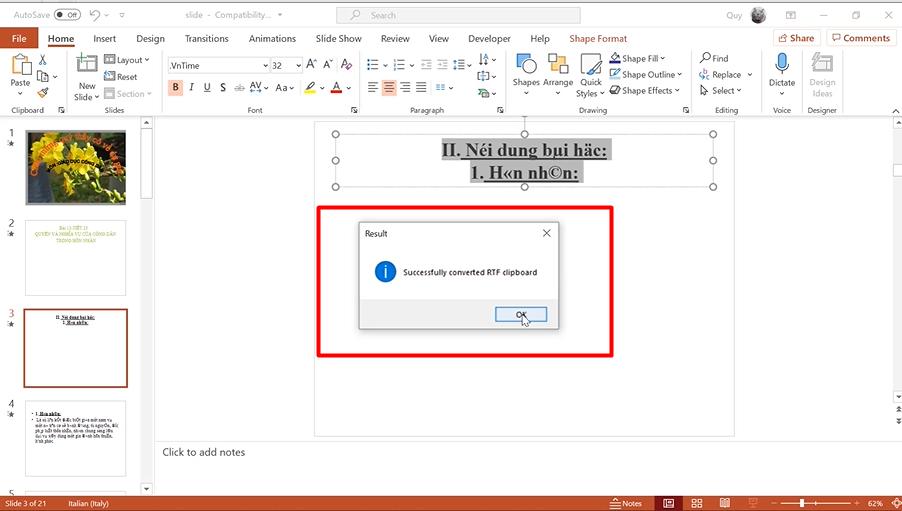Toggle Bold formatting
Viewport: 902px width, 511px height.
pyautogui.click(x=176, y=87)
